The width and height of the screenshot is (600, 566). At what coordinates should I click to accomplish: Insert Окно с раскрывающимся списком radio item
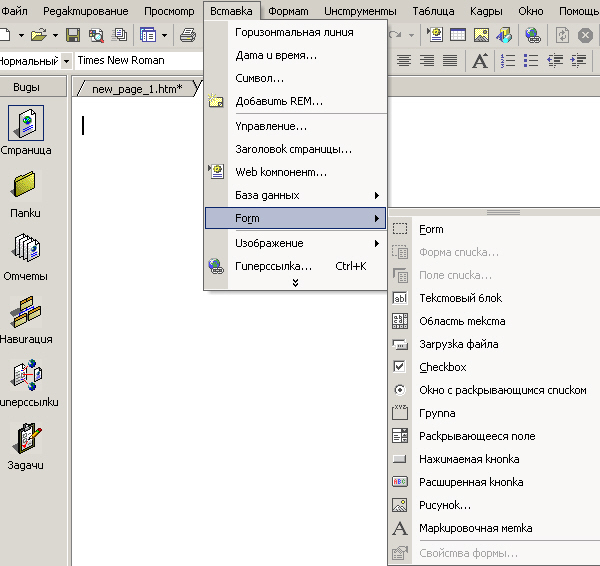(x=502, y=390)
